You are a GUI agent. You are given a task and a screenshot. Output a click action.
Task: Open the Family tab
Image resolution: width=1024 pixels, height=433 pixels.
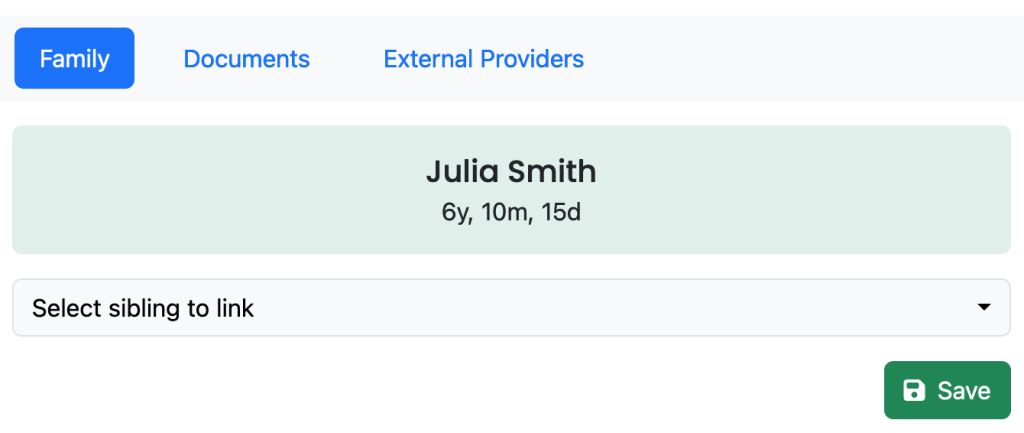(74, 58)
